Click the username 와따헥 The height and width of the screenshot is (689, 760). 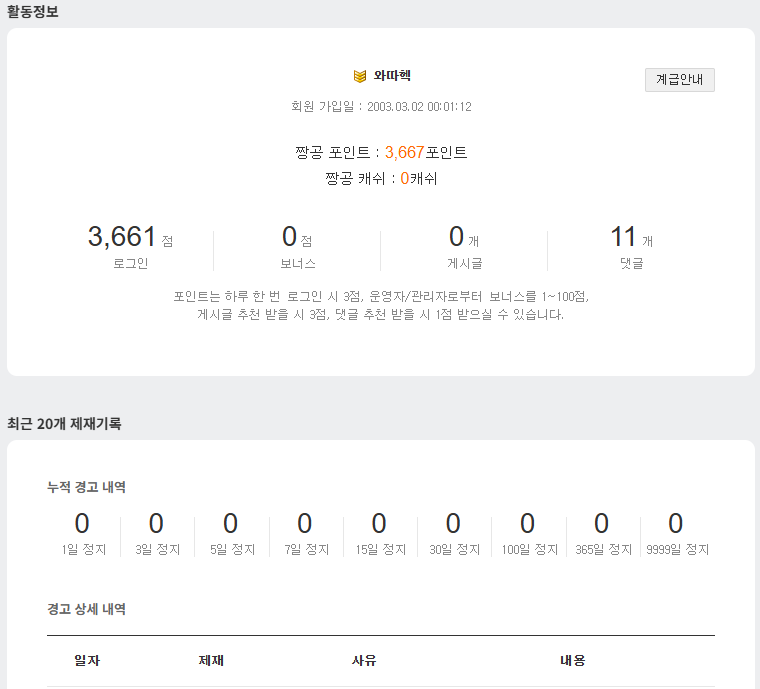pos(392,76)
